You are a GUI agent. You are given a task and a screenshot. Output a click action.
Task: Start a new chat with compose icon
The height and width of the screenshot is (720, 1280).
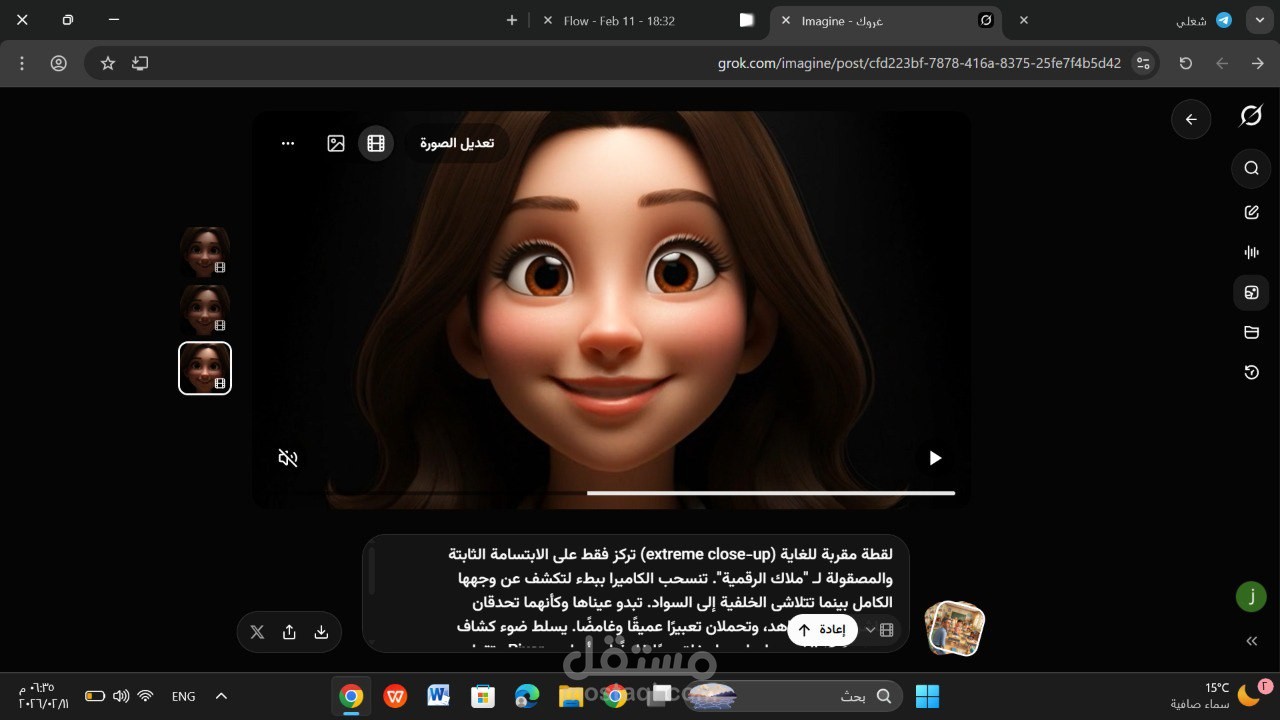(x=1251, y=212)
